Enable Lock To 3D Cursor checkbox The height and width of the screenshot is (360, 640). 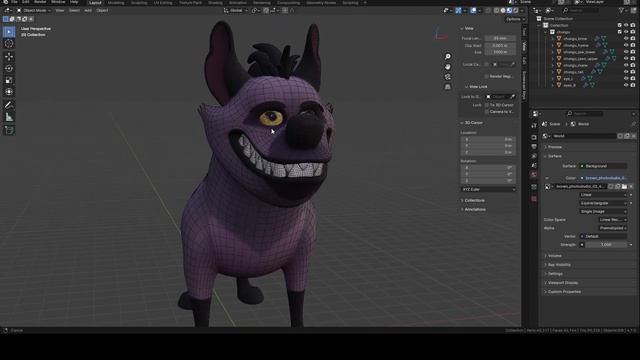487,105
